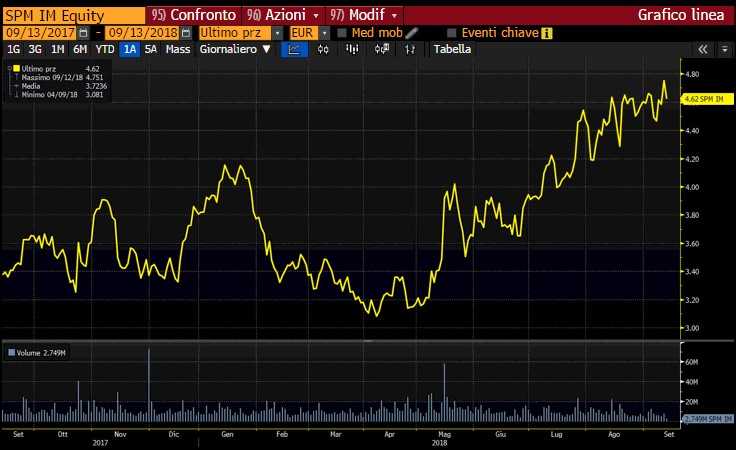Image resolution: width=736 pixels, height=450 pixels.
Task: Select the Mass time range
Action: (x=178, y=49)
